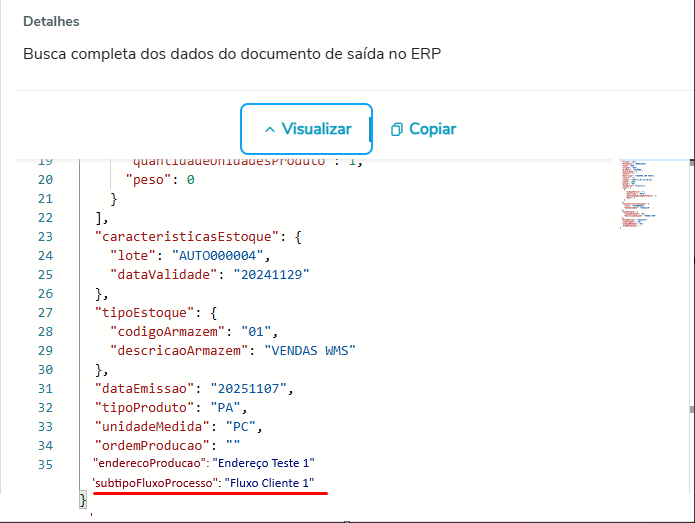Collapse the JSON with Visualizar button
The image size is (695, 523).
(x=306, y=129)
